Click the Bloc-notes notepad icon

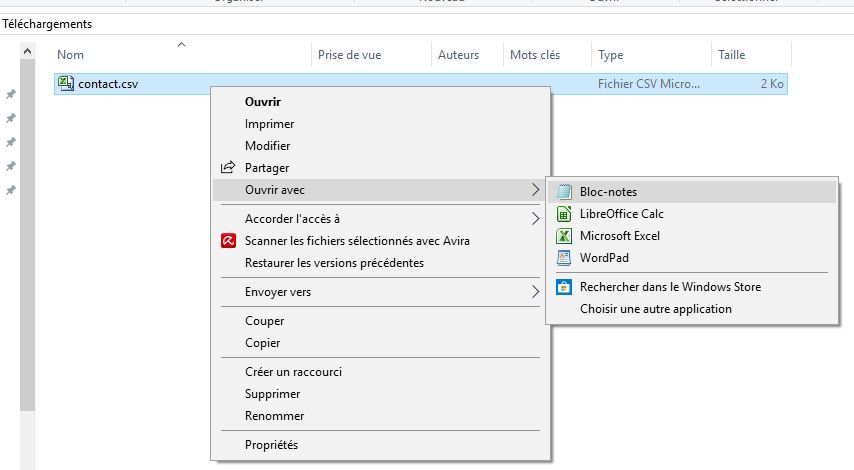(564, 192)
